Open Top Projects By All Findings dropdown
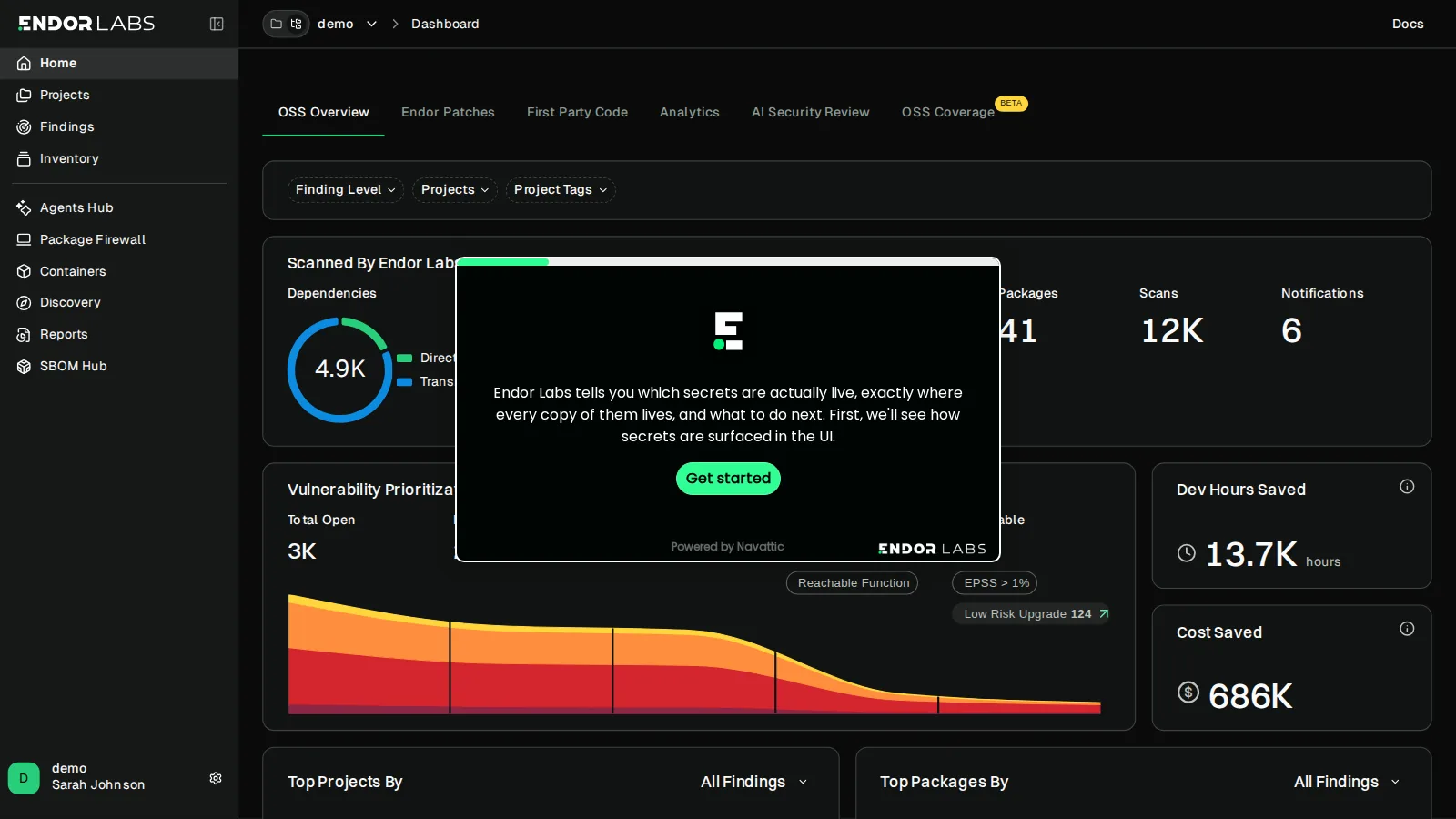 coord(753,782)
